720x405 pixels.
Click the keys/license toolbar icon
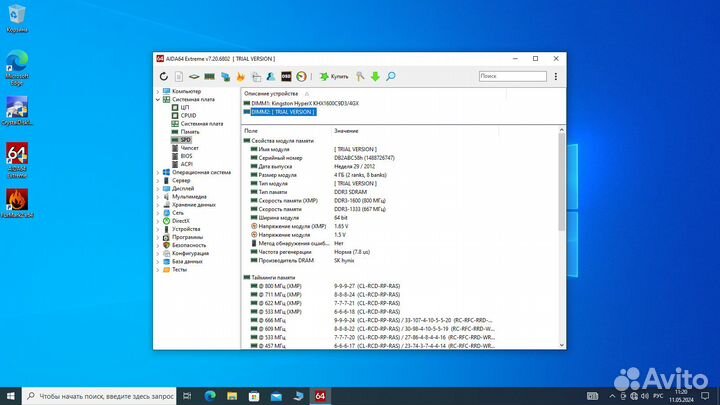pos(360,77)
